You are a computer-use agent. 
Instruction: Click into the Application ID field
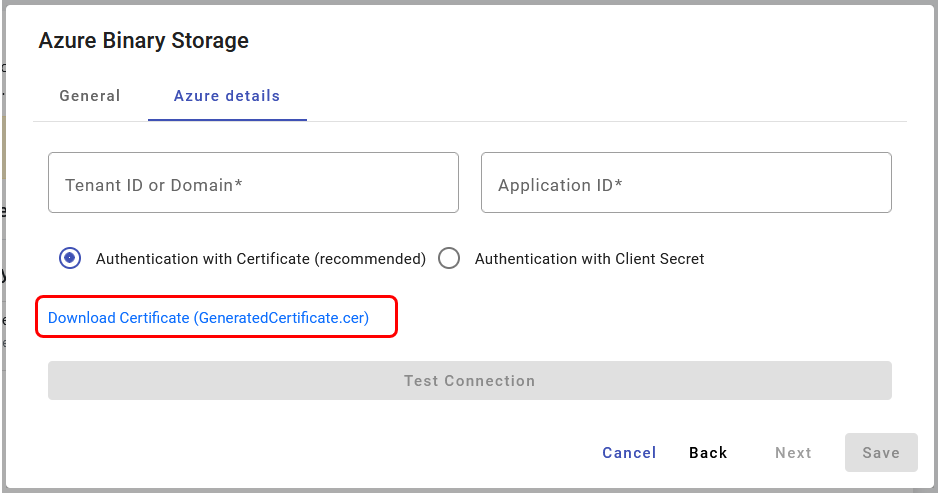(x=686, y=183)
